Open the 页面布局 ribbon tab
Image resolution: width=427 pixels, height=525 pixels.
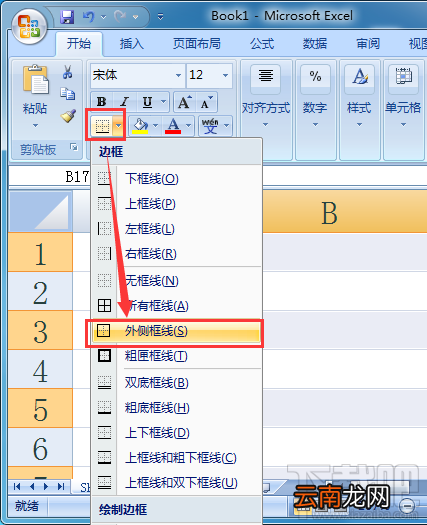pyautogui.click(x=197, y=44)
